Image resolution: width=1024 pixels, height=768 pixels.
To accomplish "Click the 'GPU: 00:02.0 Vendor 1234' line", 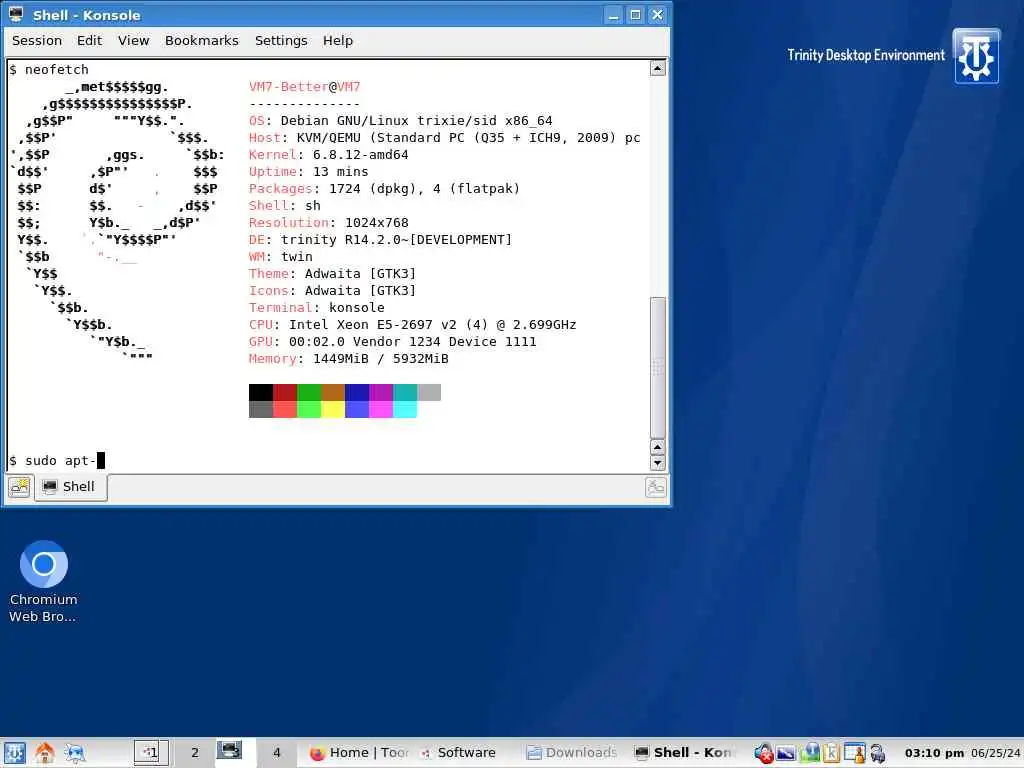I will 392,341.
